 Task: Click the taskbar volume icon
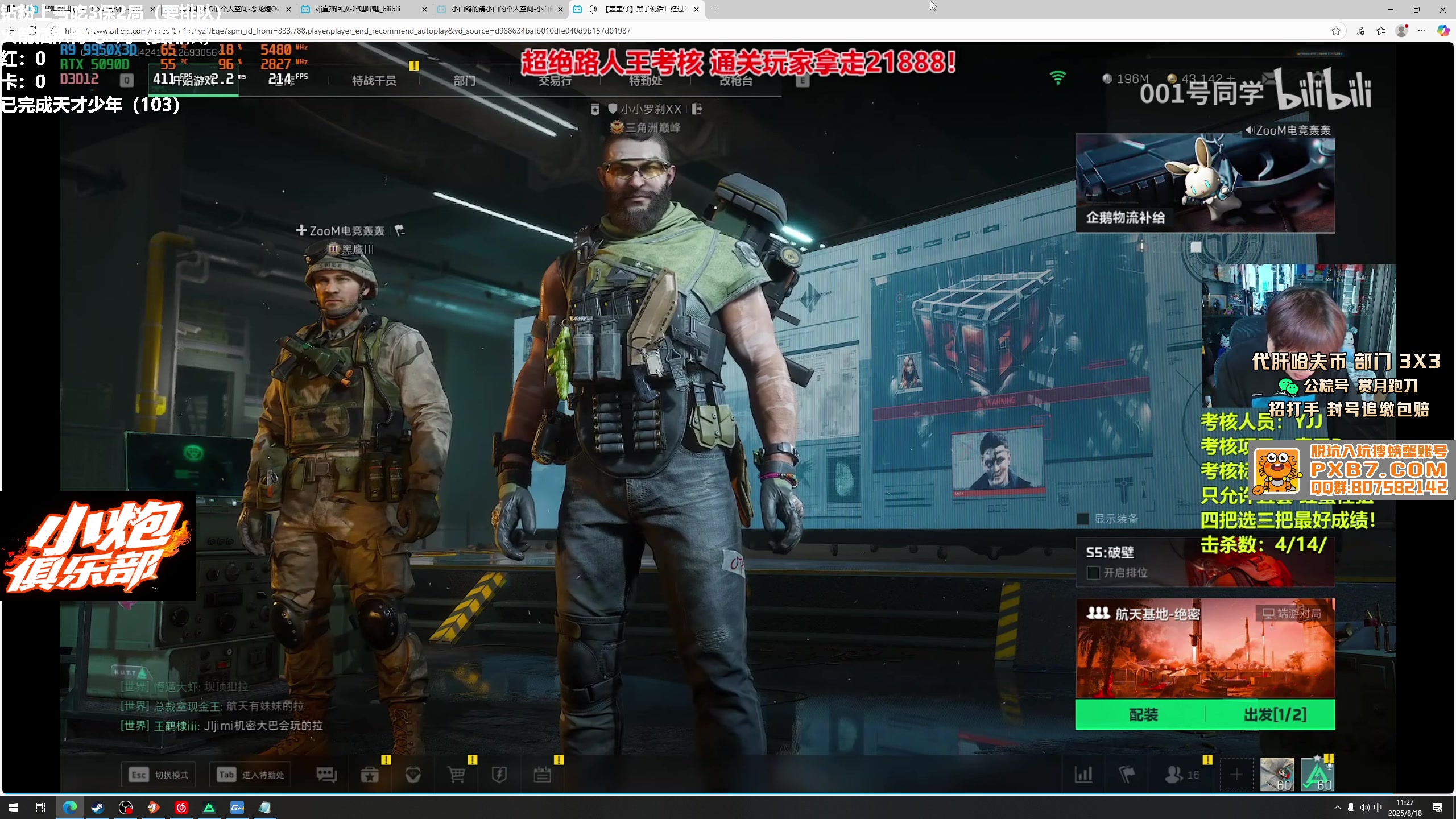[1364, 807]
